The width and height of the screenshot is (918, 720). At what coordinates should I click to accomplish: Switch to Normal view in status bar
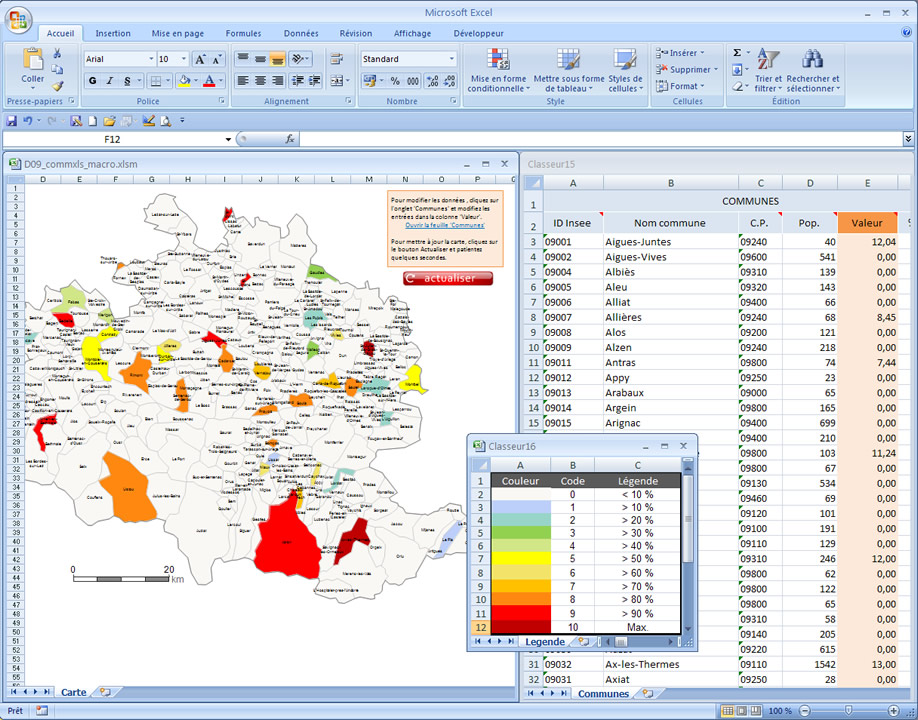[x=727, y=711]
